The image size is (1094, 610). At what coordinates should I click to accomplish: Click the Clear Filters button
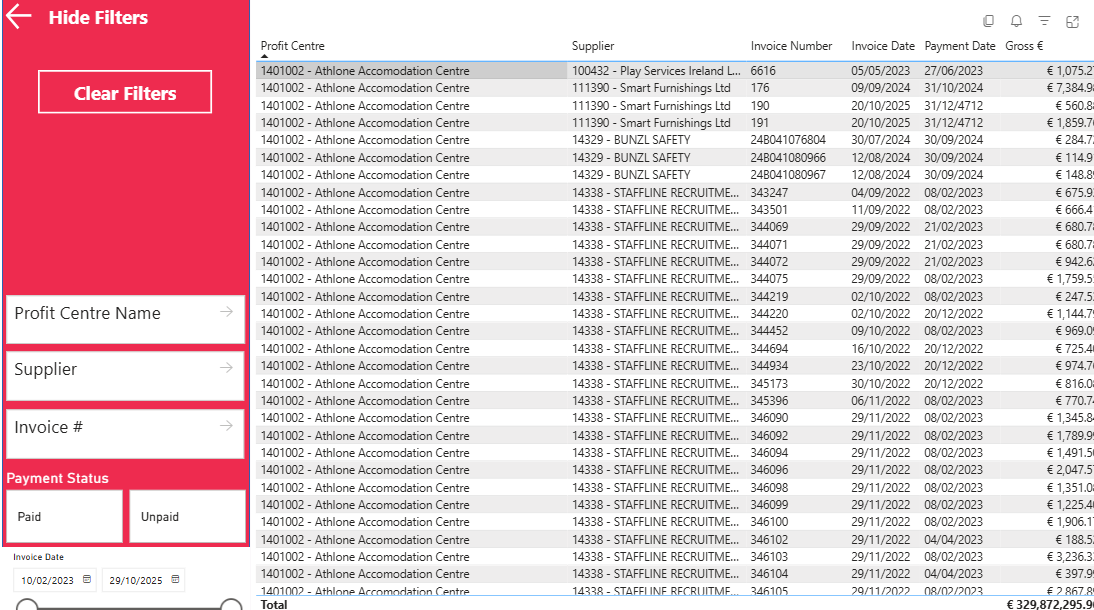tap(125, 93)
